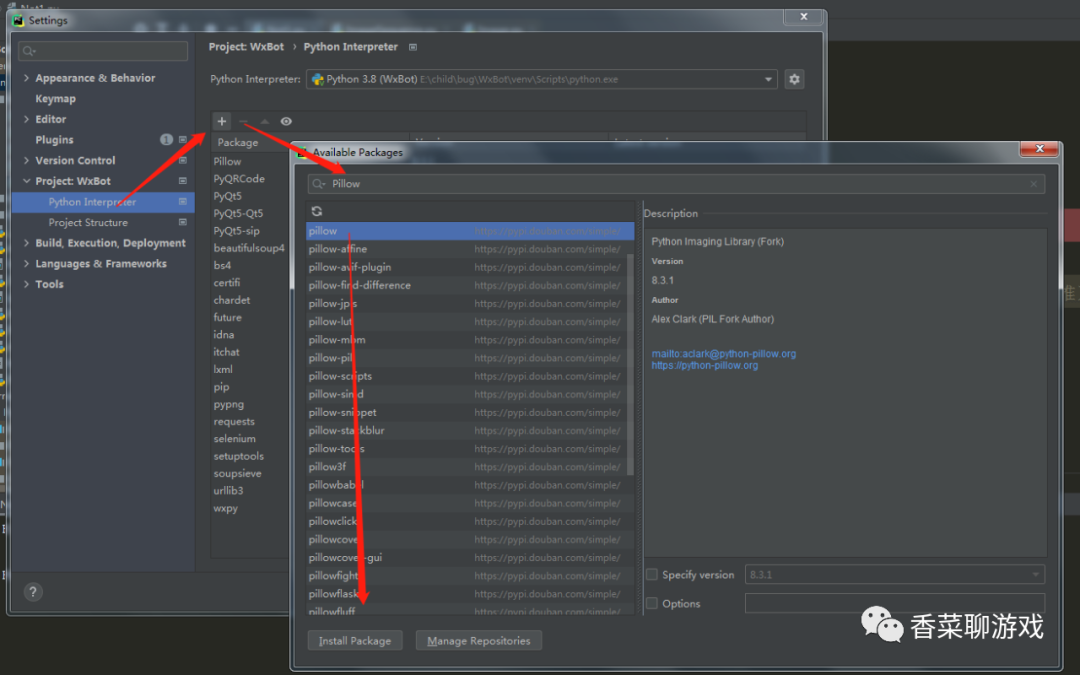Click the Project: WxBot breadcrumb

tap(246, 47)
